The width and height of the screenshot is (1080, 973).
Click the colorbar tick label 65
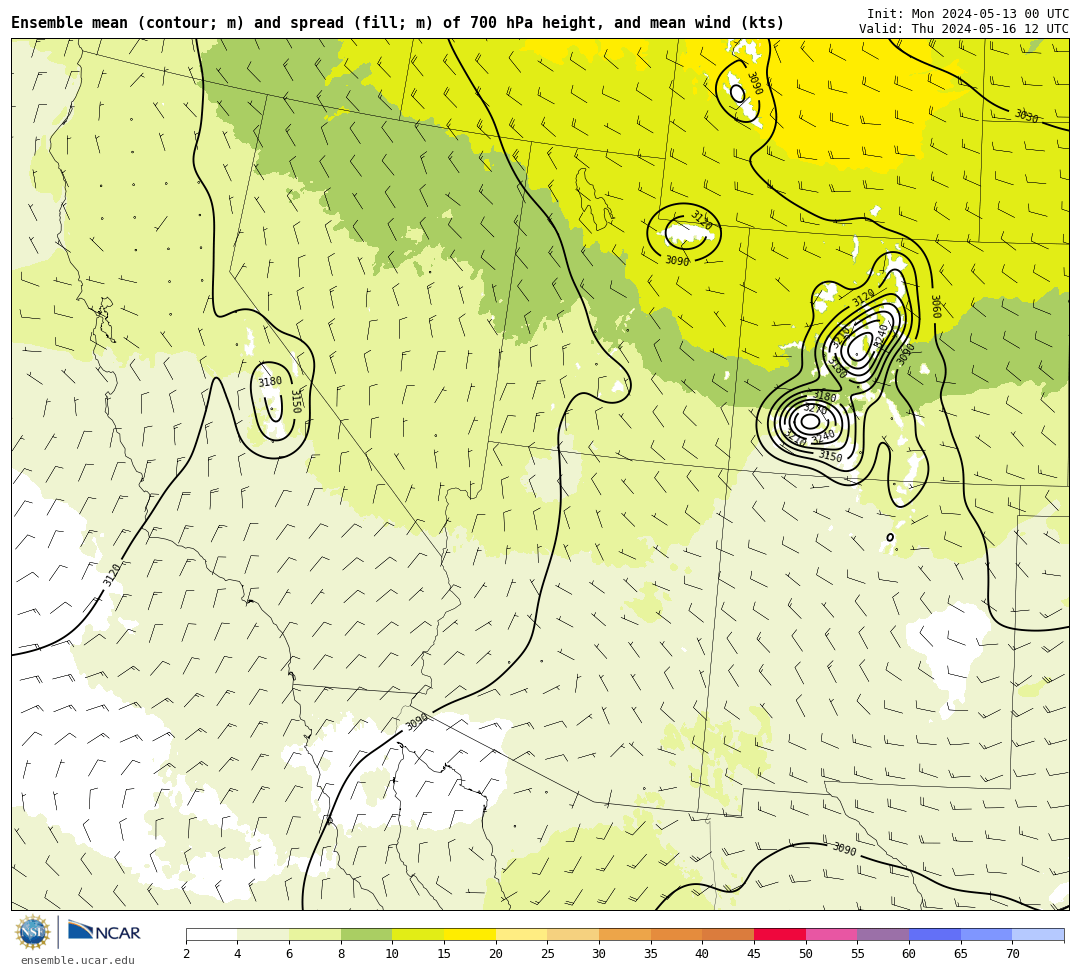click(961, 954)
